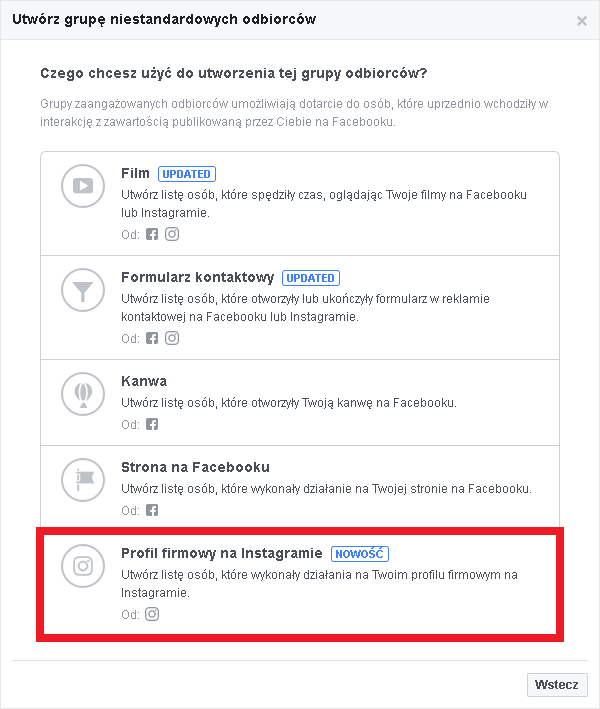Viewport: 600px width, 709px height.
Task: Click Facebook icon under Formularz kontaktowy description
Action: tap(152, 338)
